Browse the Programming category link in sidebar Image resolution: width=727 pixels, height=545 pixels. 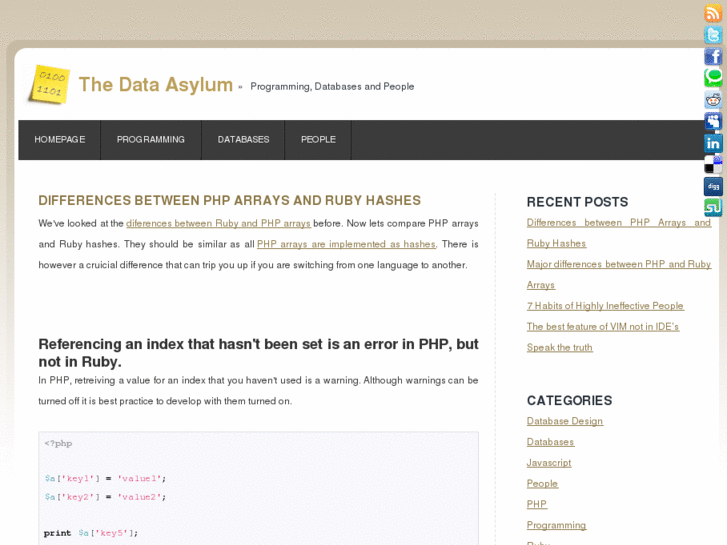coord(556,526)
